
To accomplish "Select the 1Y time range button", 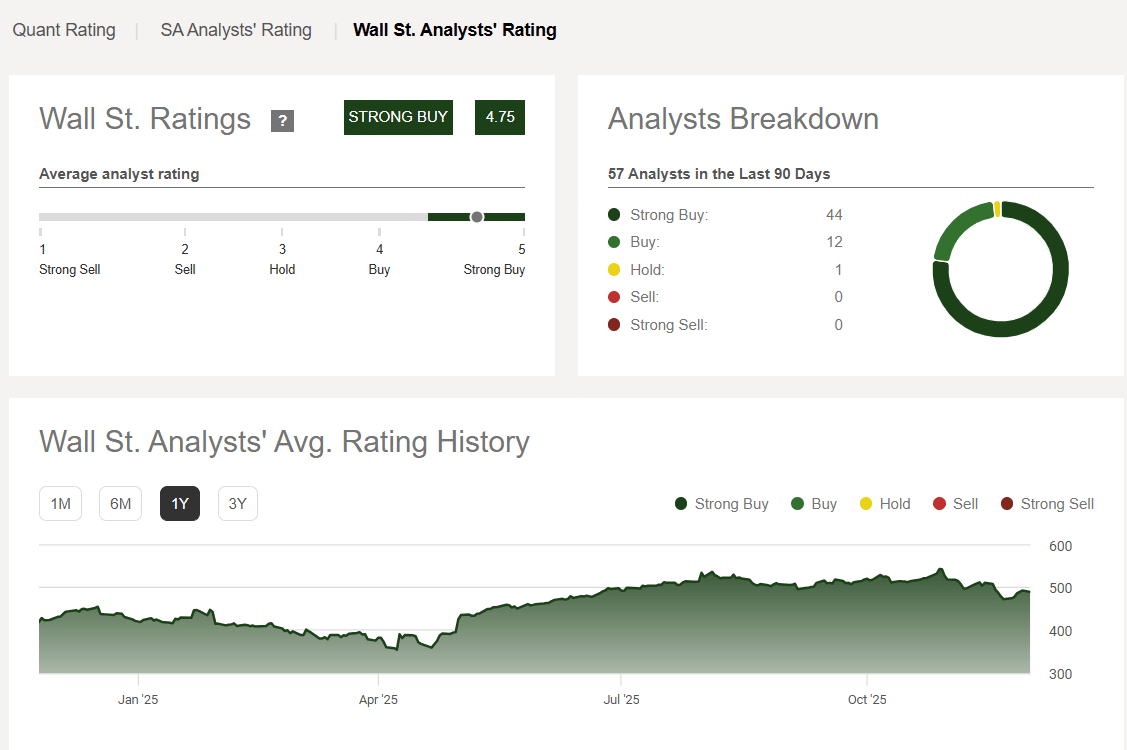I will [x=180, y=504].
